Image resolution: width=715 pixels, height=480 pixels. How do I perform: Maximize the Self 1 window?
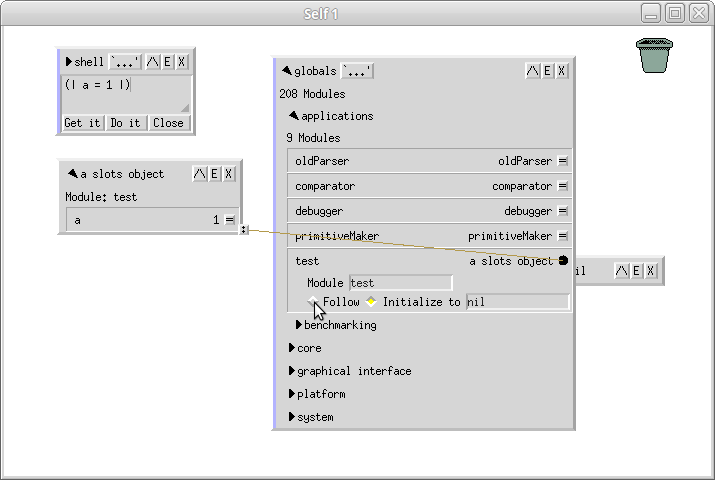[x=675, y=13]
